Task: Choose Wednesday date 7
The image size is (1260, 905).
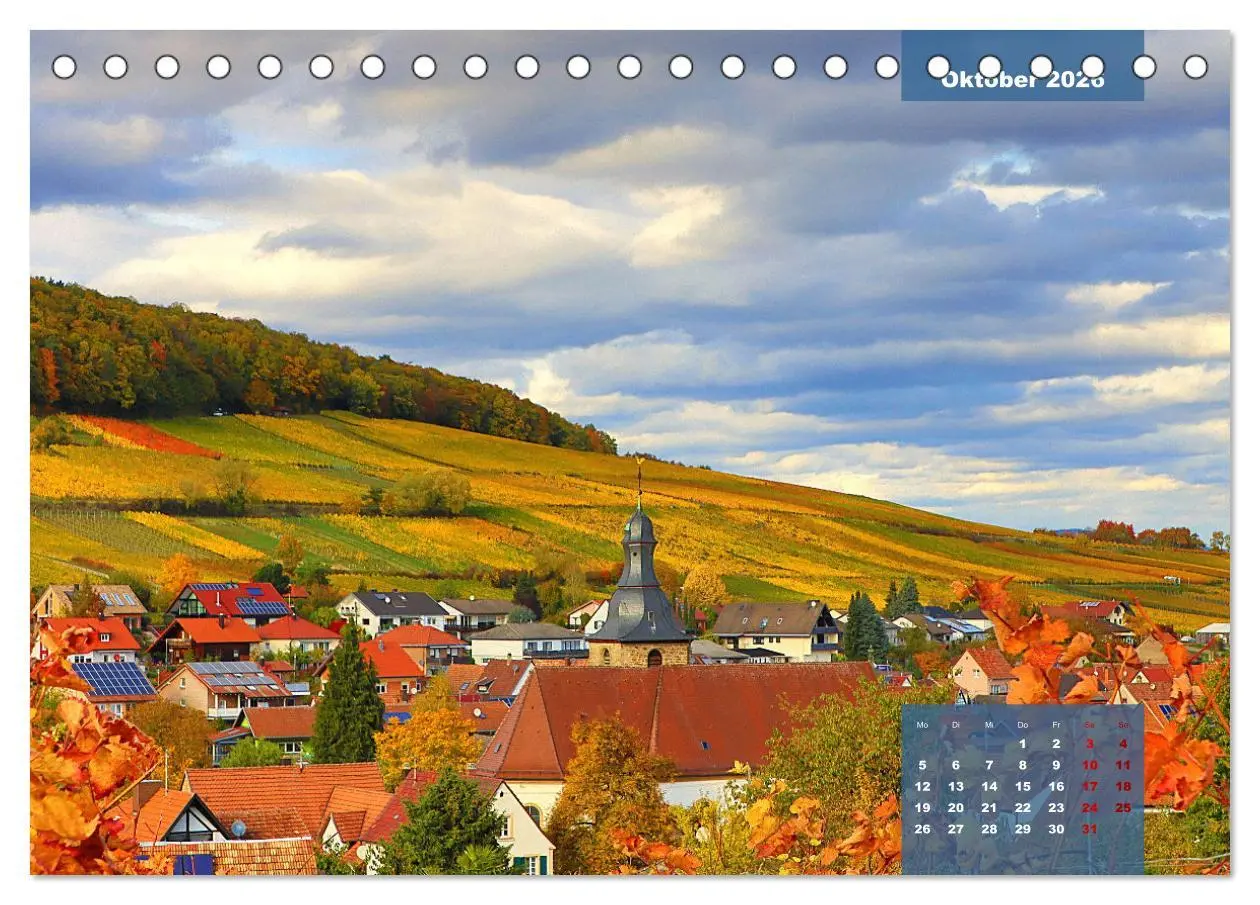Action: click(x=989, y=765)
